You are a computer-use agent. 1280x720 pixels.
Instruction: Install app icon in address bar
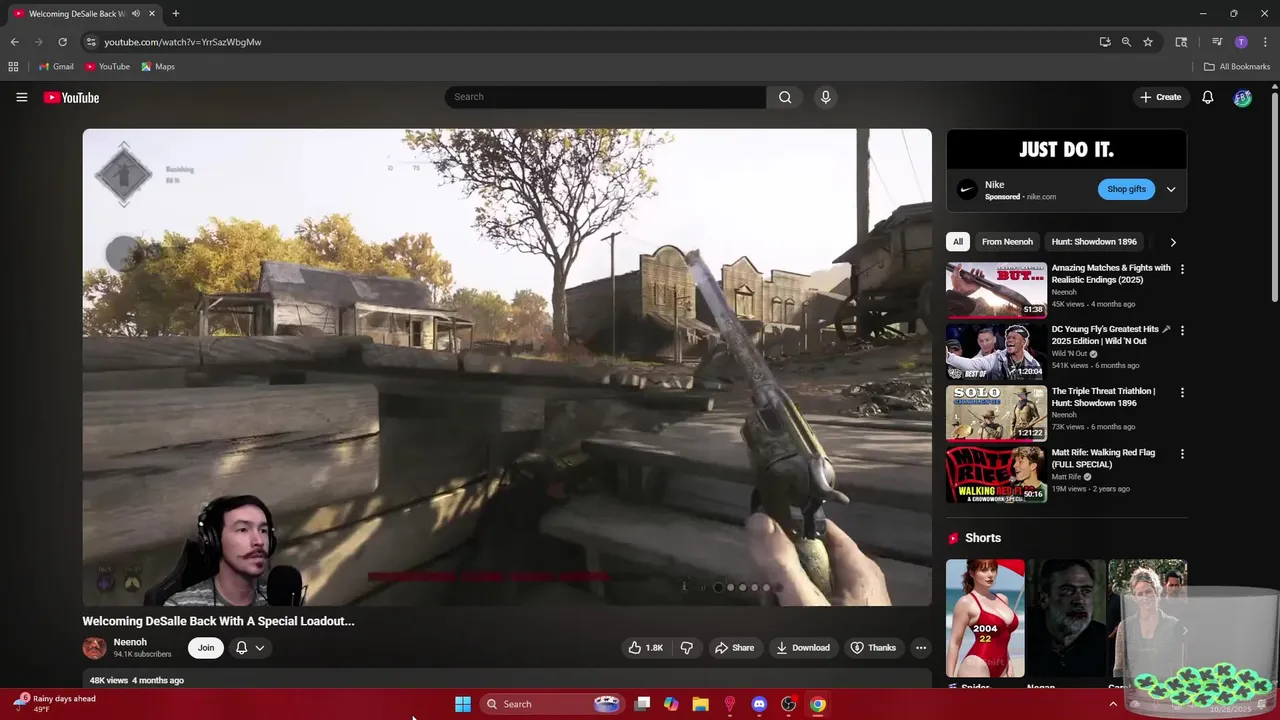[1105, 42]
